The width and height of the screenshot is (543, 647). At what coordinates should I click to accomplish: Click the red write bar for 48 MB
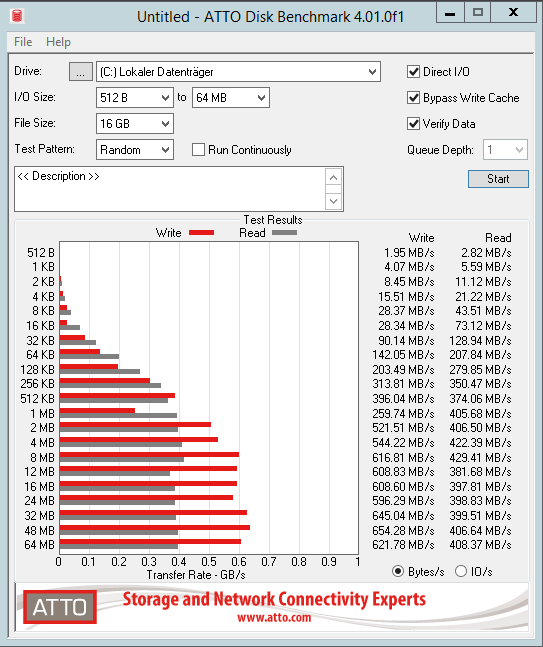click(x=155, y=527)
